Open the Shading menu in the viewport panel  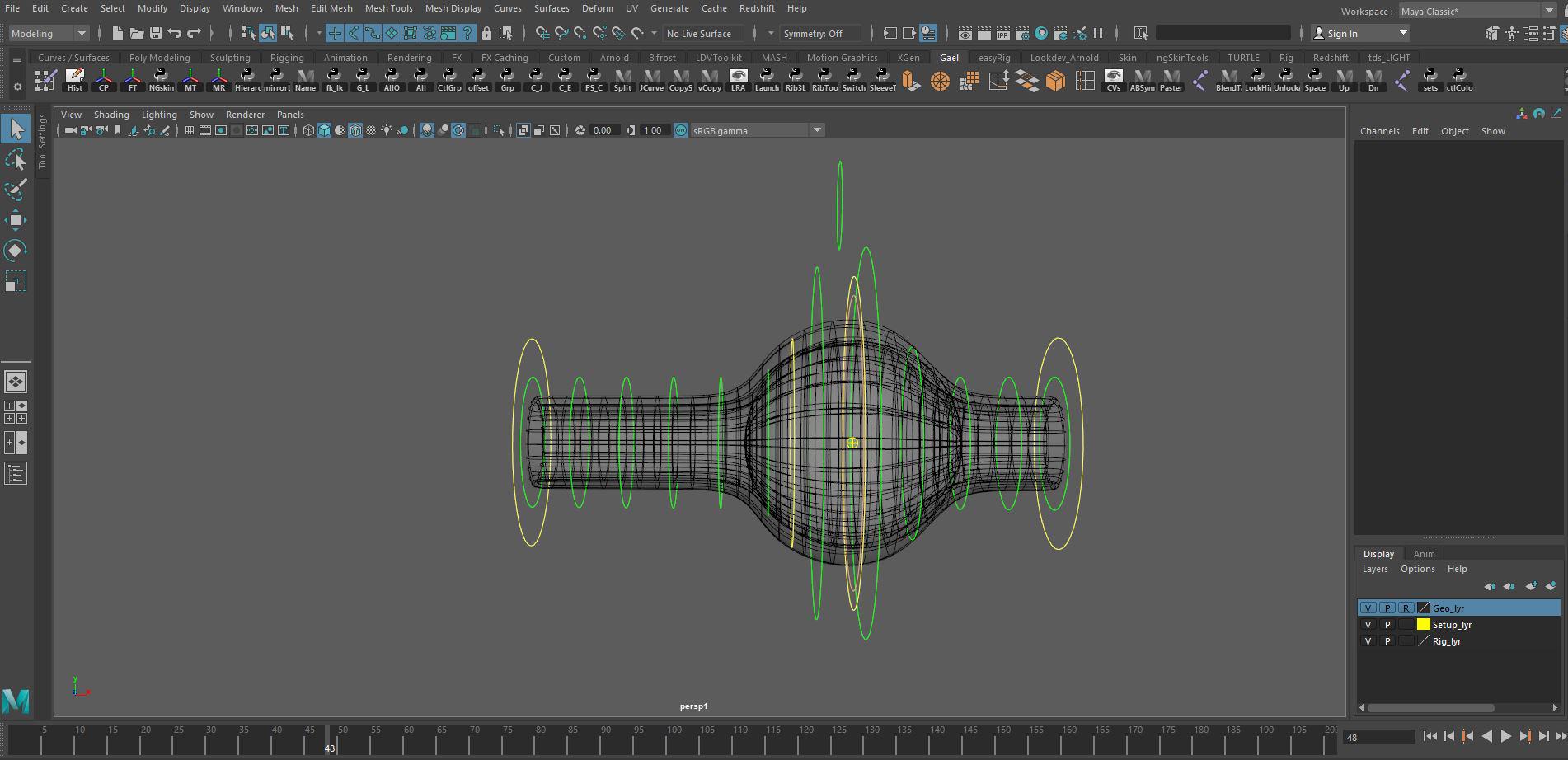coord(111,115)
